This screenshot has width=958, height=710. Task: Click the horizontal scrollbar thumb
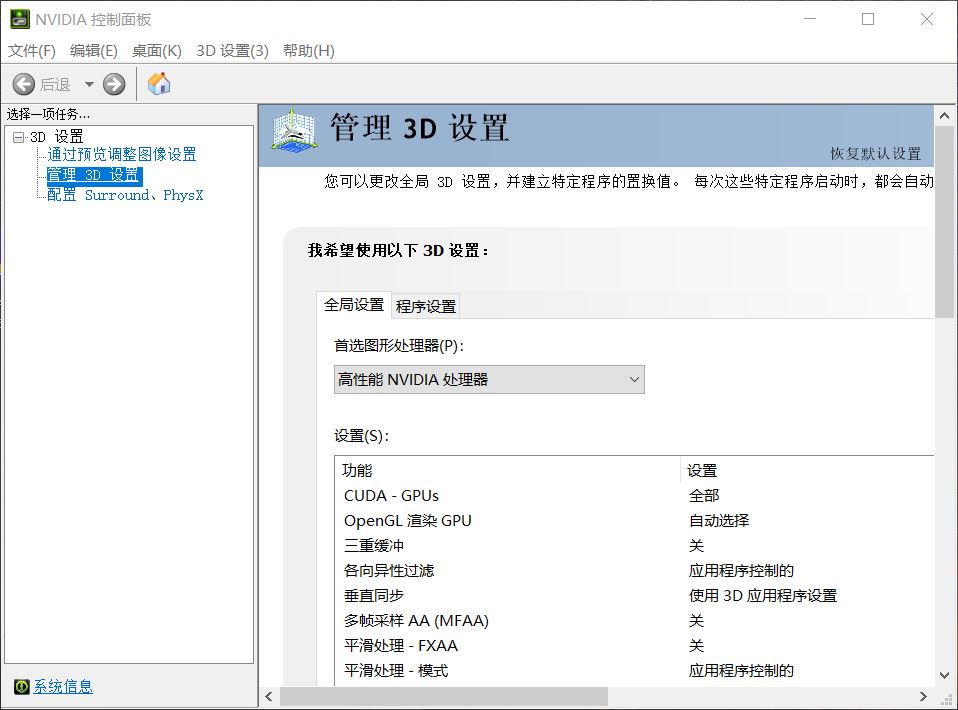click(x=444, y=696)
